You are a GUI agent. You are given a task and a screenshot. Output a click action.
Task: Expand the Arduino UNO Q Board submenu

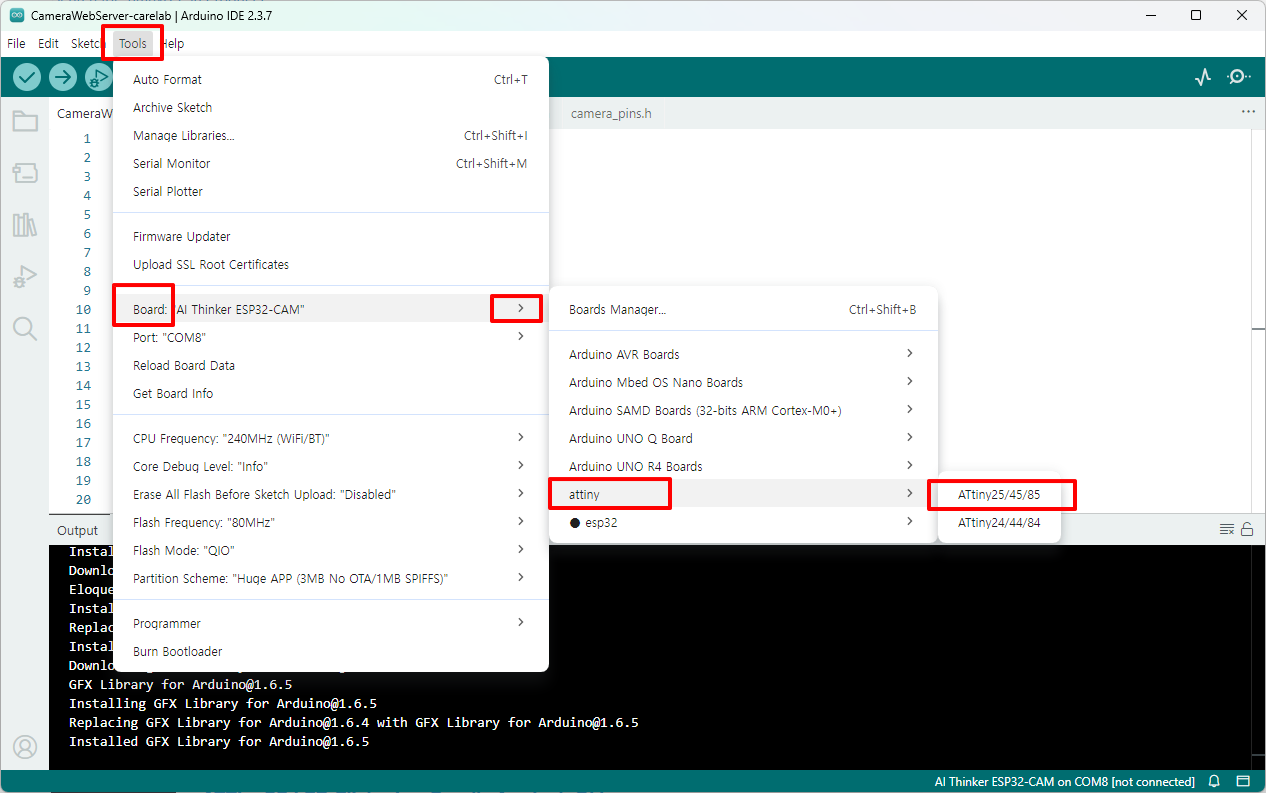(x=743, y=438)
